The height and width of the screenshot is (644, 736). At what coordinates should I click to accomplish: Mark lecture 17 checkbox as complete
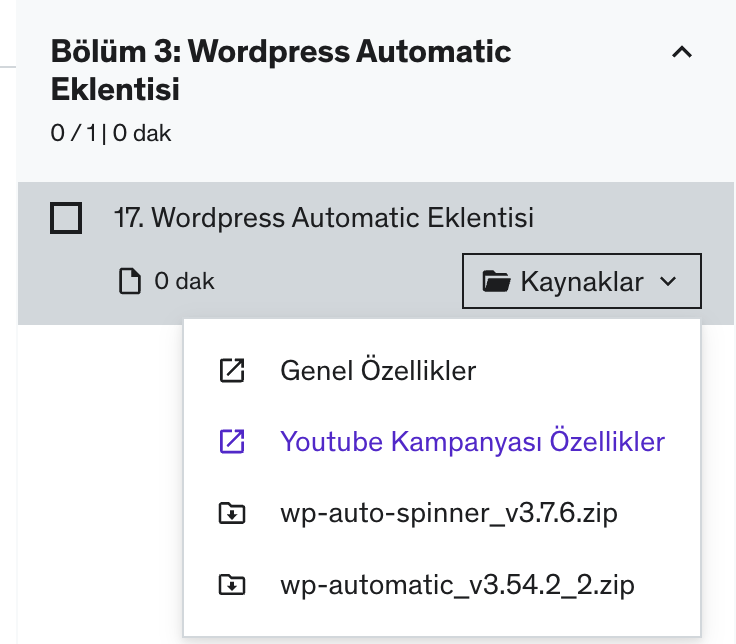point(66,218)
